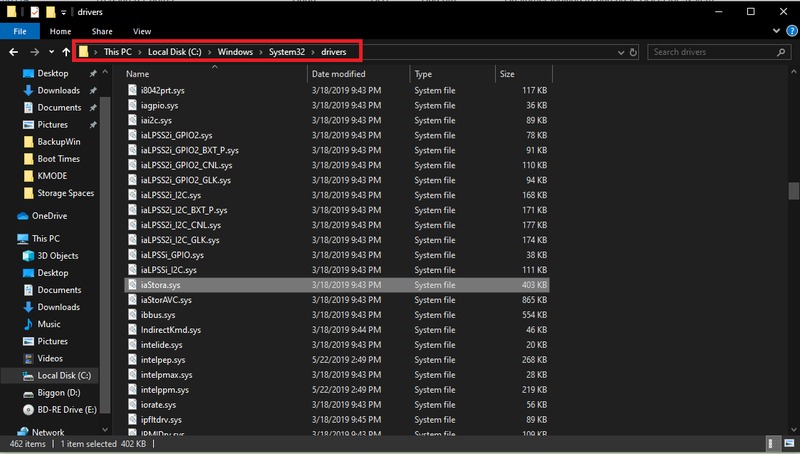Switch to large icons view in status bar
The width and height of the screenshot is (800, 454).
point(787,443)
